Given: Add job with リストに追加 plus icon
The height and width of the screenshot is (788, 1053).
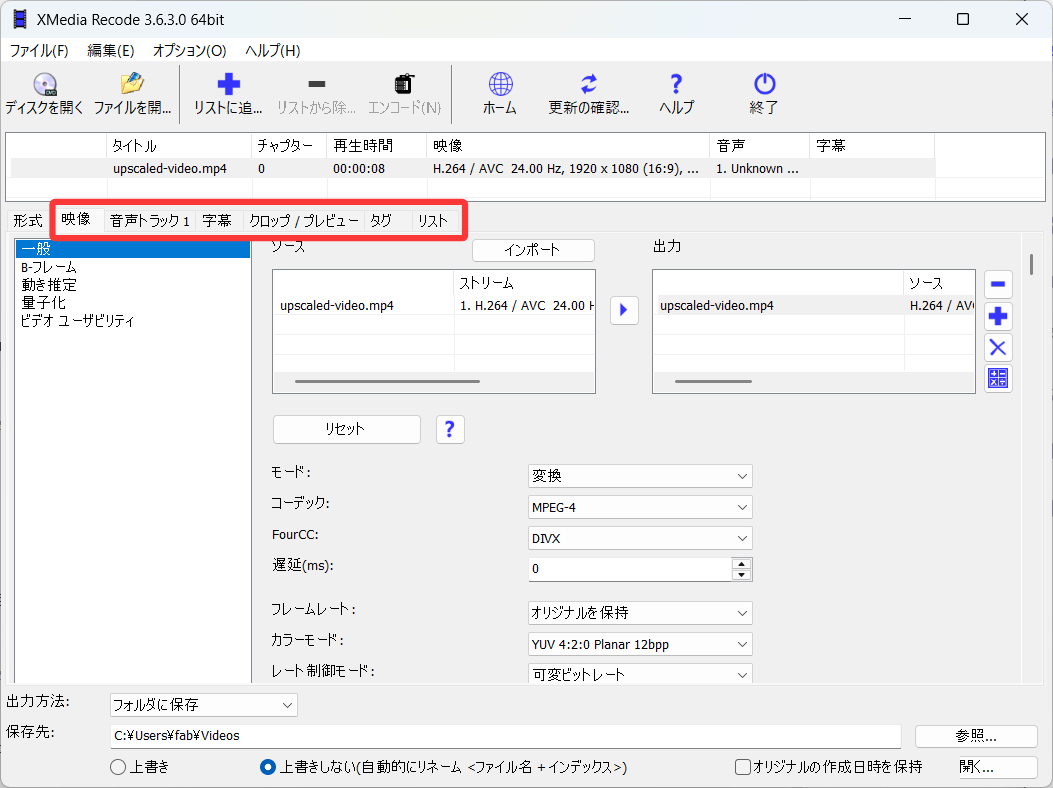Looking at the screenshot, I should (x=228, y=84).
